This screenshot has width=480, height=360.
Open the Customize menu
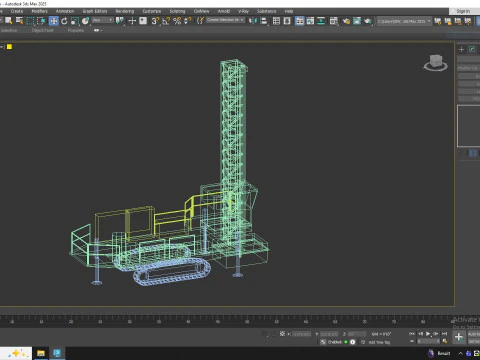click(152, 11)
